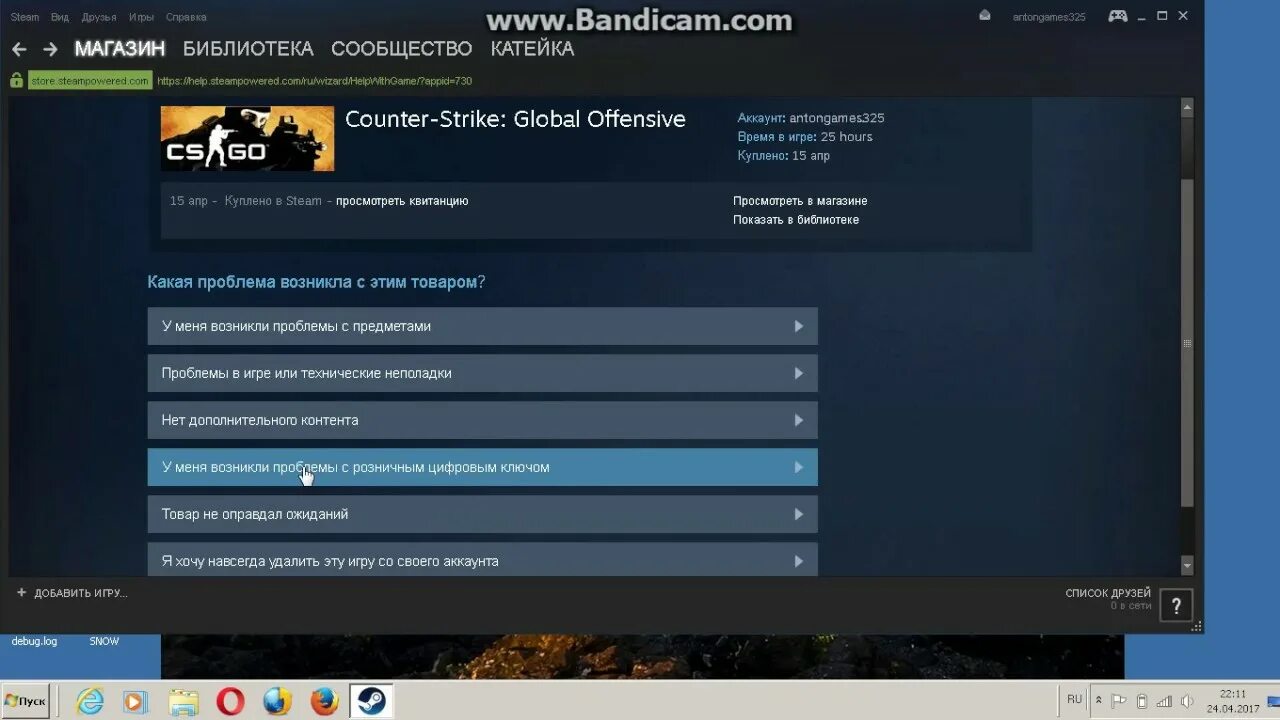Switch to the СООБЩЕСТВО tab

coord(401,48)
